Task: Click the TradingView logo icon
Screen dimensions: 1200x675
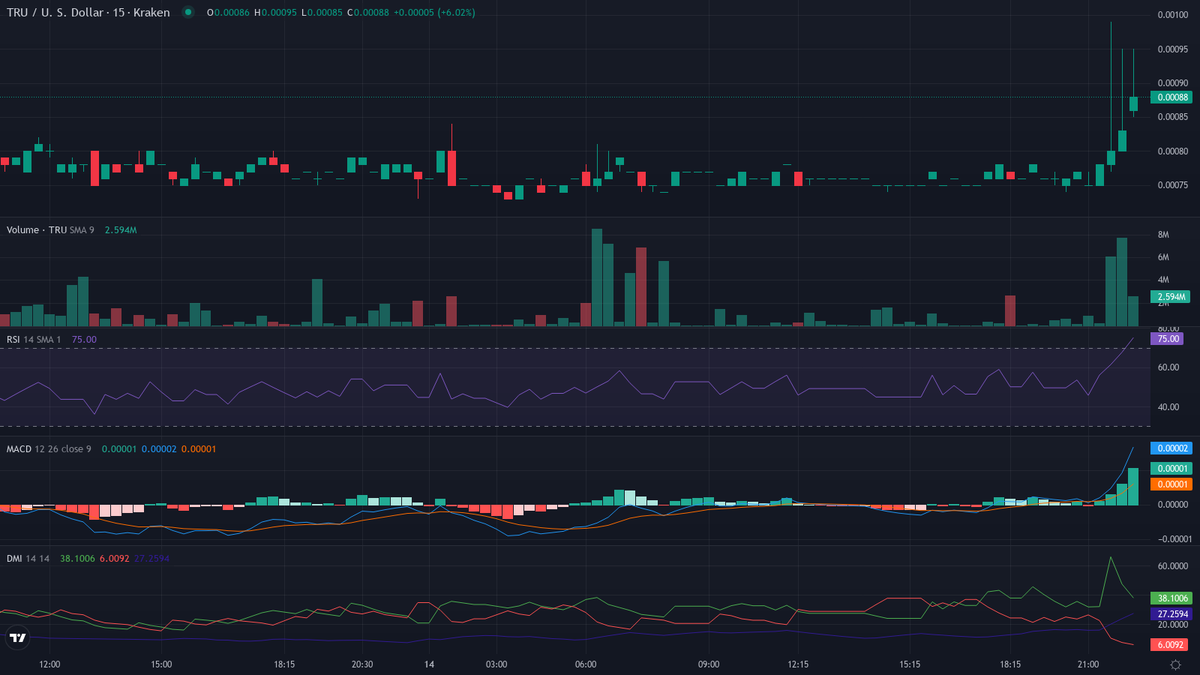Action: 17,637
